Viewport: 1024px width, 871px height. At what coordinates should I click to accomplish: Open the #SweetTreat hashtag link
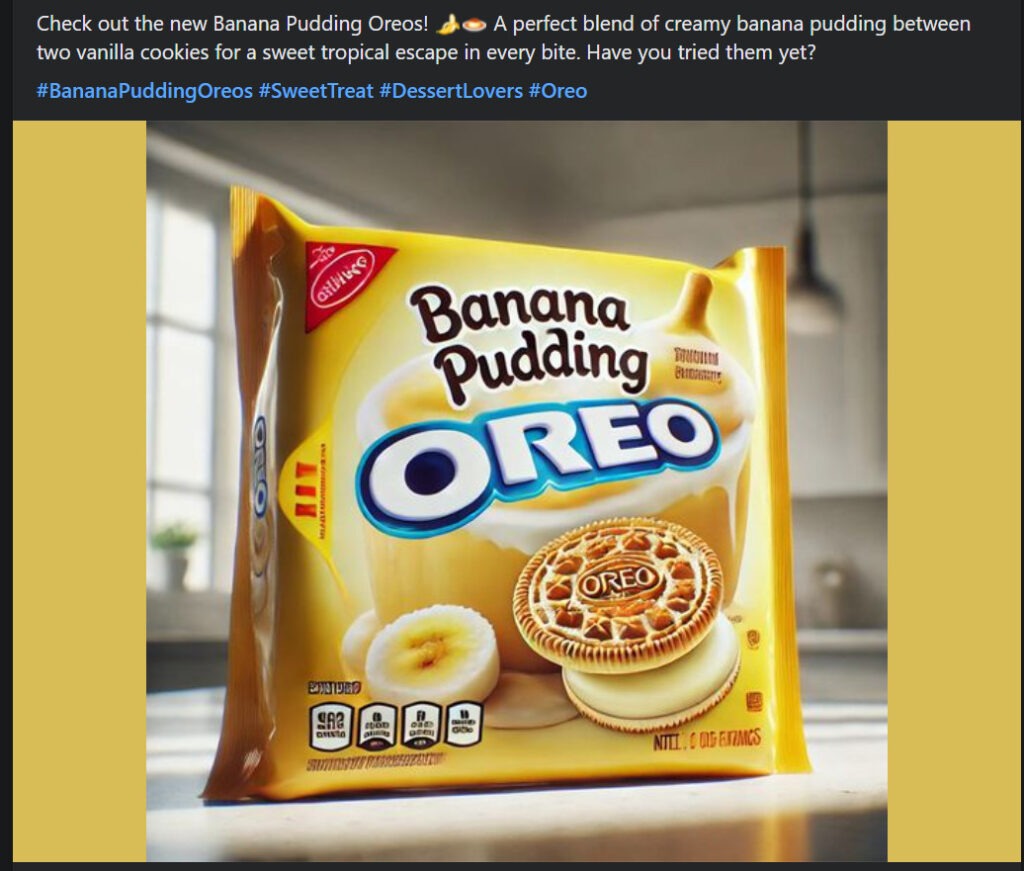pyautogui.click(x=315, y=91)
